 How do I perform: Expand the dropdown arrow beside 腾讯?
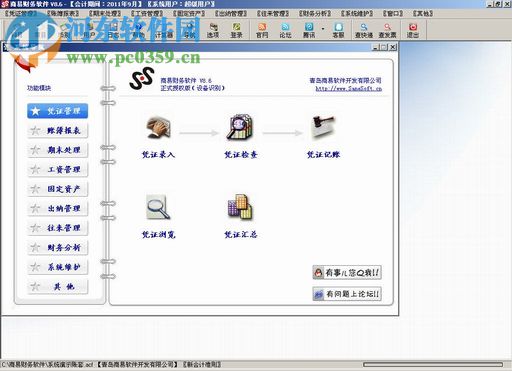point(323,29)
